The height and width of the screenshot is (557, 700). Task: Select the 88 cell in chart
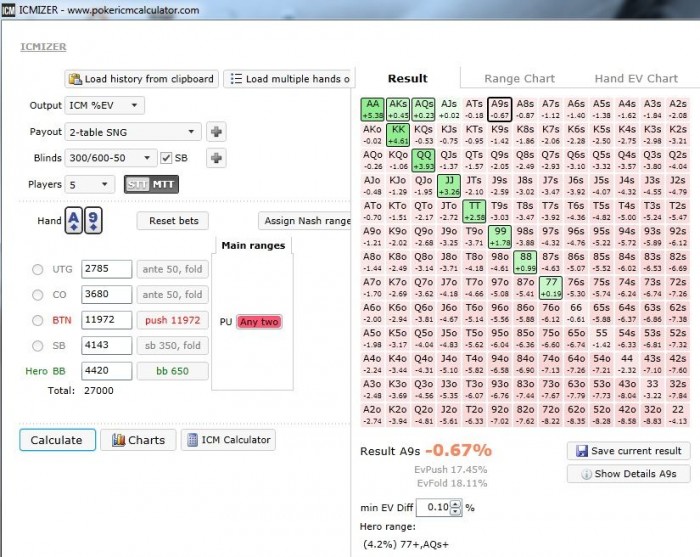tap(525, 262)
